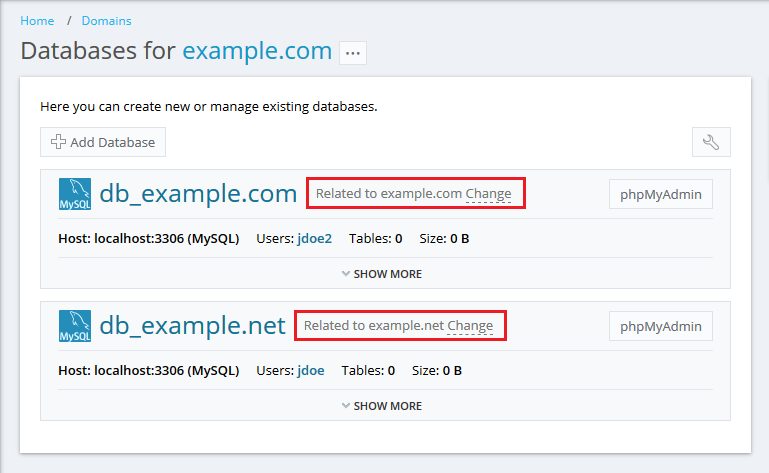This screenshot has height=473, width=769.
Task: Click the Add Database button
Action: point(103,142)
